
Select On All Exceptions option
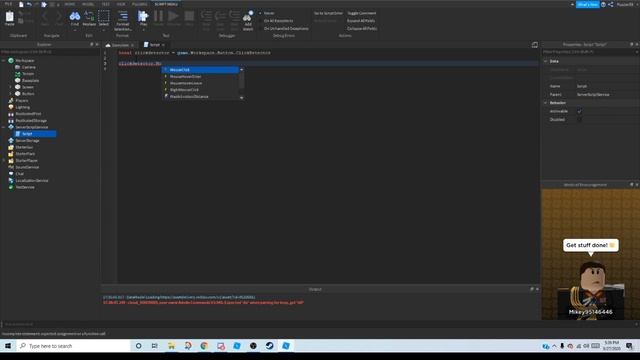[276, 20]
